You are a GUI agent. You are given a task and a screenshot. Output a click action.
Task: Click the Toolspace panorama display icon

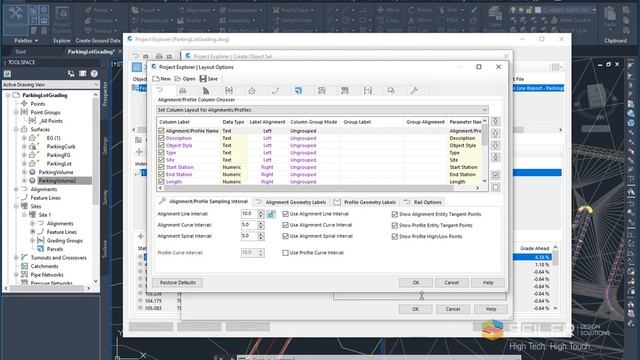pos(71,73)
